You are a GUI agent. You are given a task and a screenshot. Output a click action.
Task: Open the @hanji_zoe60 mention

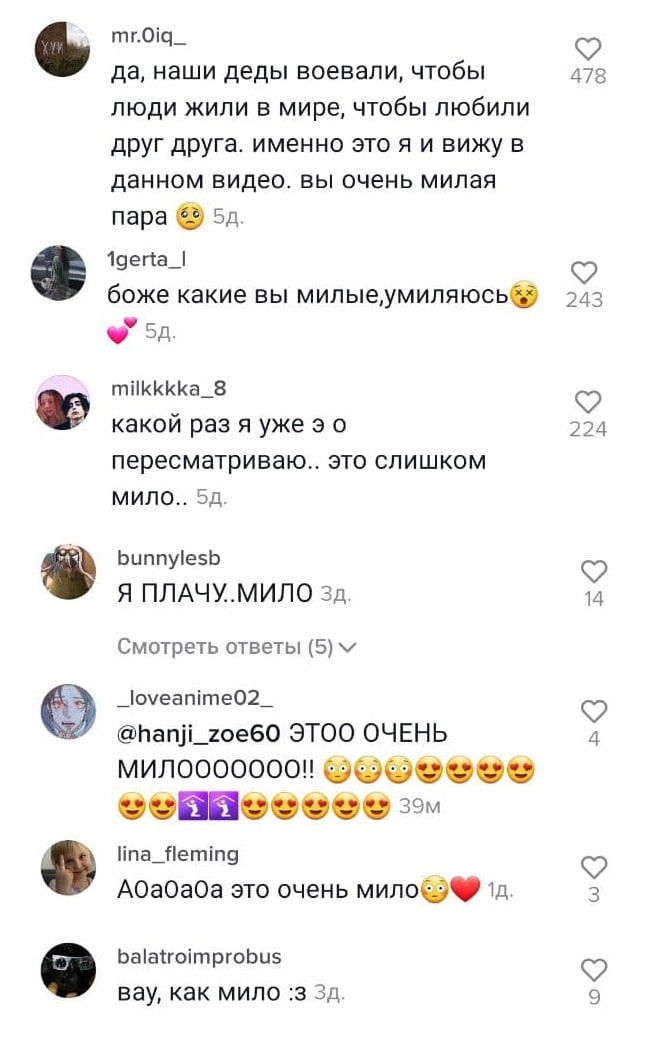tap(199, 734)
